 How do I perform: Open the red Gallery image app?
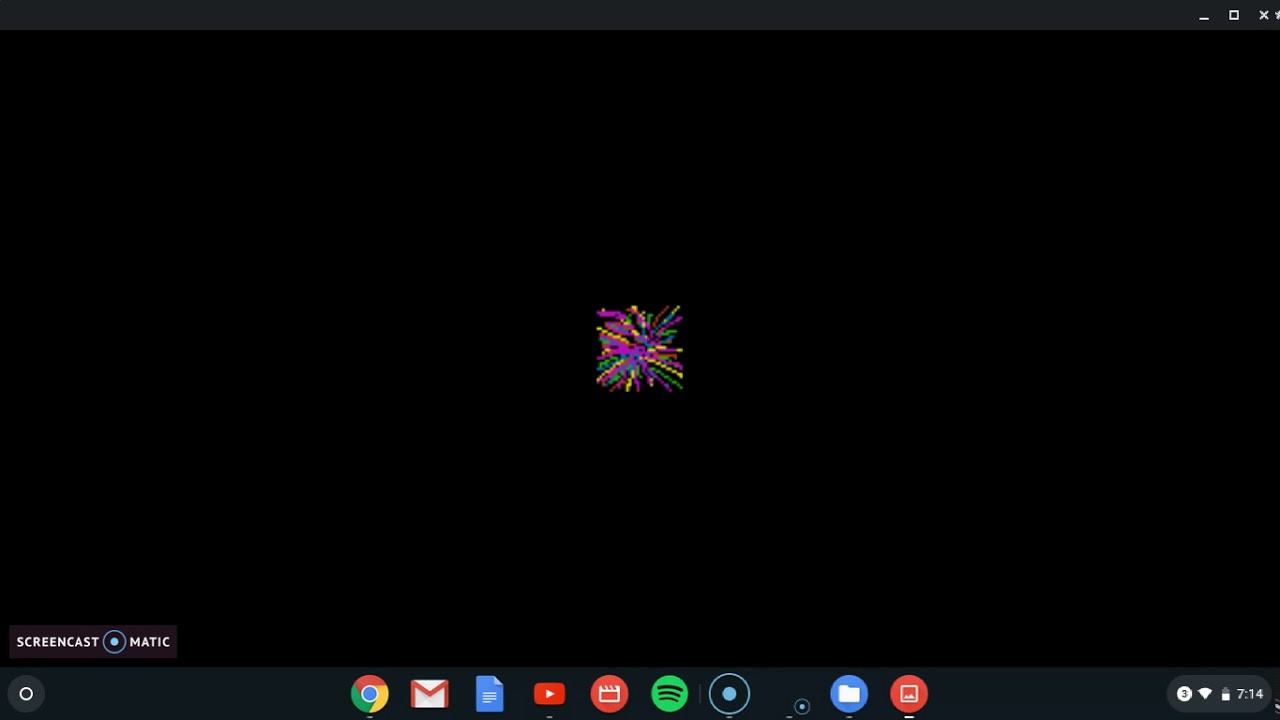tap(909, 694)
